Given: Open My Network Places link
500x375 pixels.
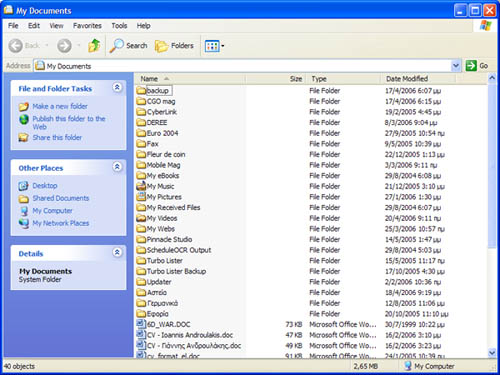Looking at the screenshot, I should pos(61,223).
